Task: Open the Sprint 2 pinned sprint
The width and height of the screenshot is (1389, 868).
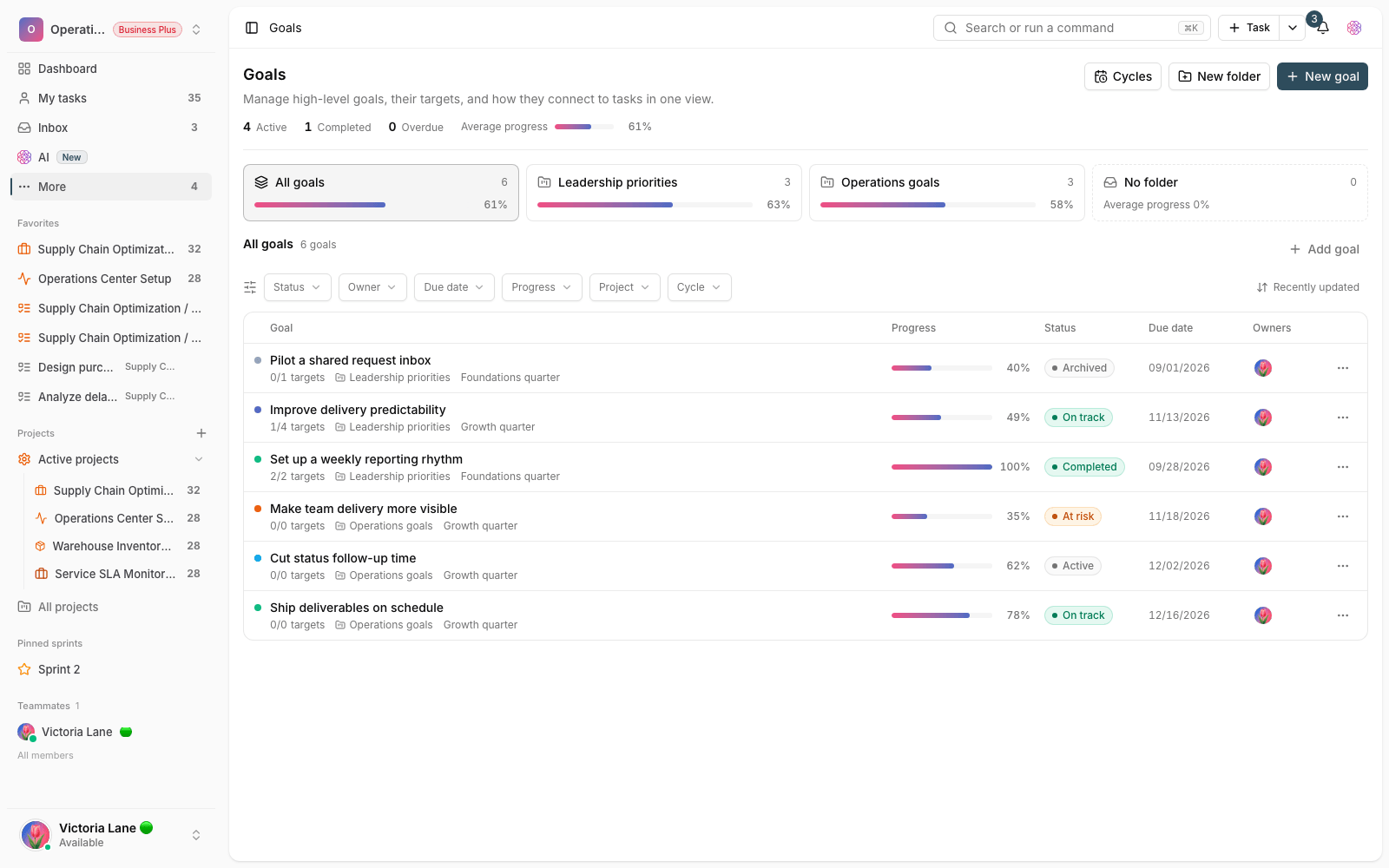Action: click(x=109, y=669)
